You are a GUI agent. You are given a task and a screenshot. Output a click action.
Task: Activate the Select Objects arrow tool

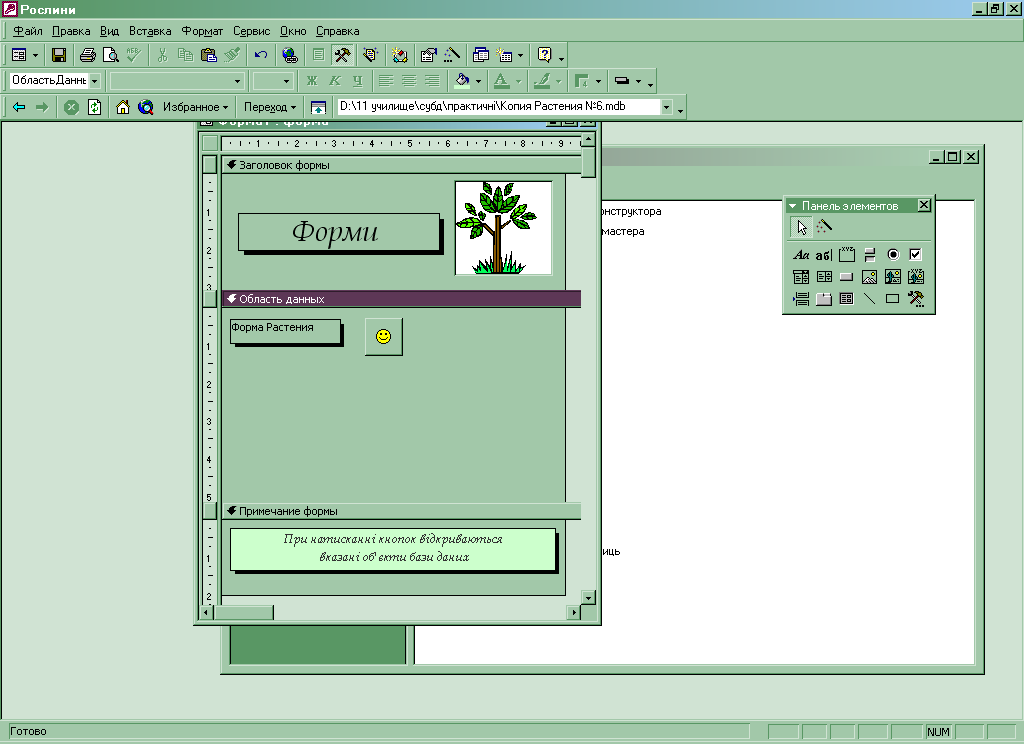tap(801, 227)
